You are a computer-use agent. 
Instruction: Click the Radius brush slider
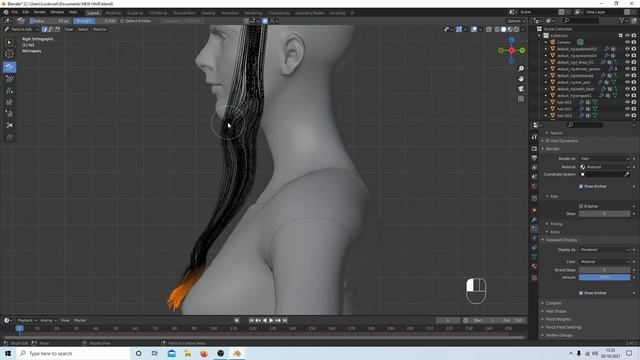tap(49, 21)
